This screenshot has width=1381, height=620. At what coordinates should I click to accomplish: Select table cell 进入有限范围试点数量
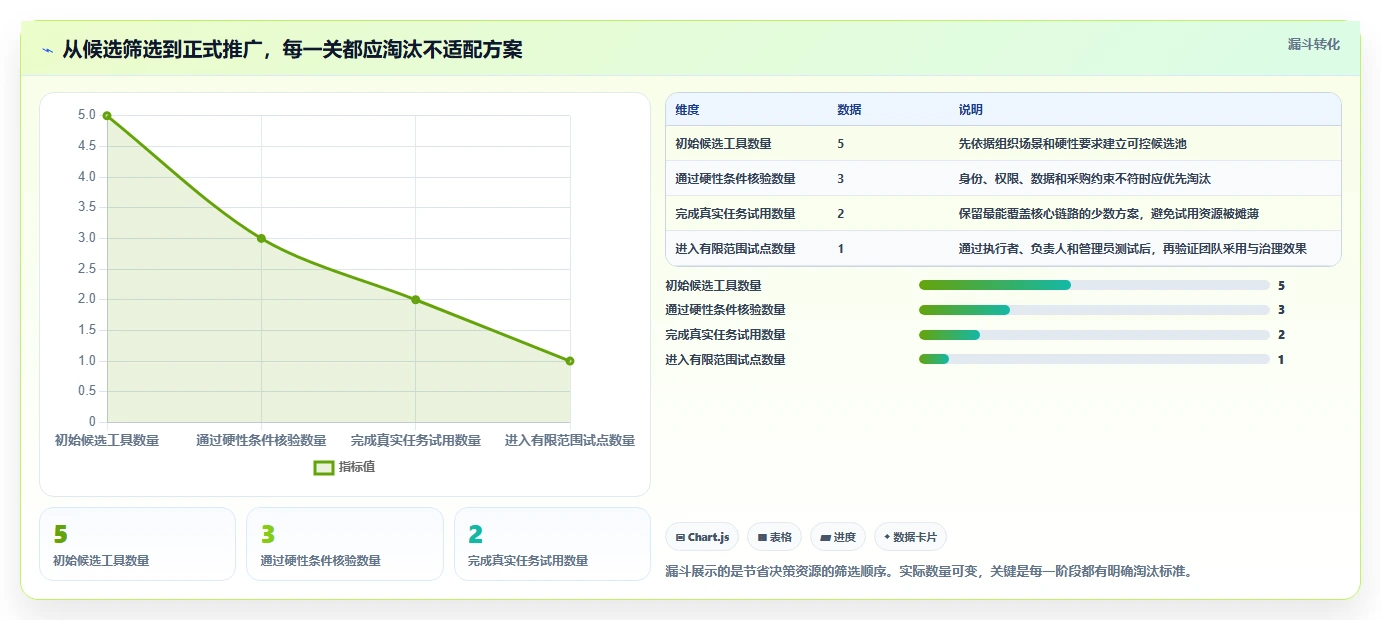pos(735,249)
